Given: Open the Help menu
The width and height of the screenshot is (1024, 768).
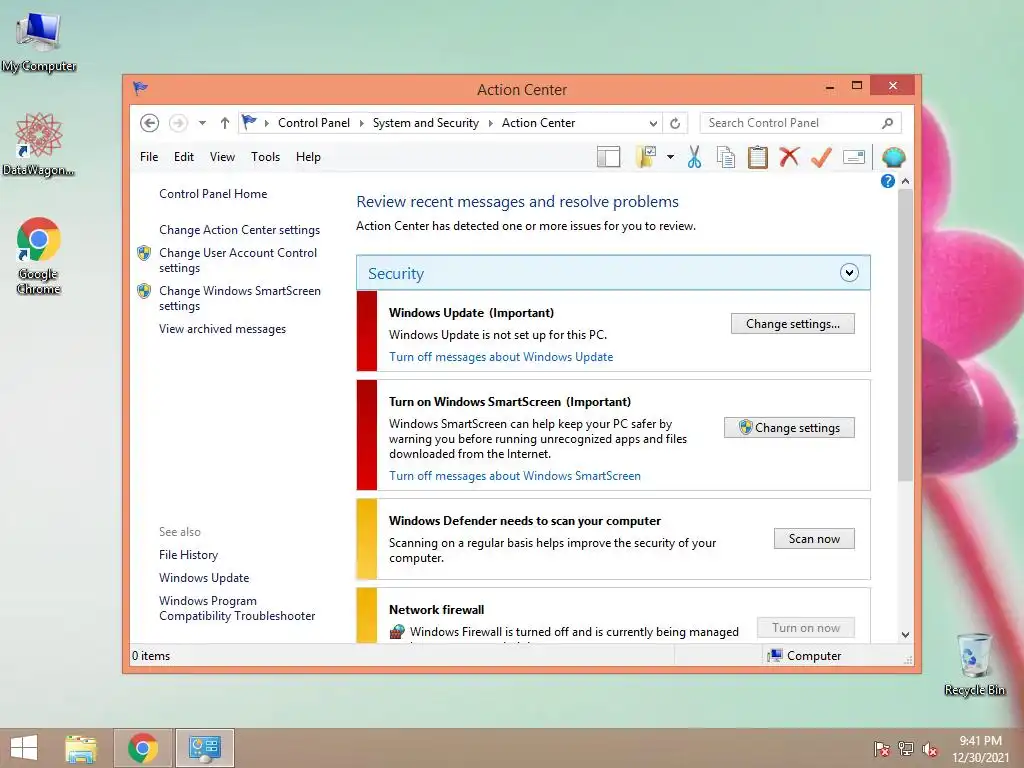Looking at the screenshot, I should 308,157.
